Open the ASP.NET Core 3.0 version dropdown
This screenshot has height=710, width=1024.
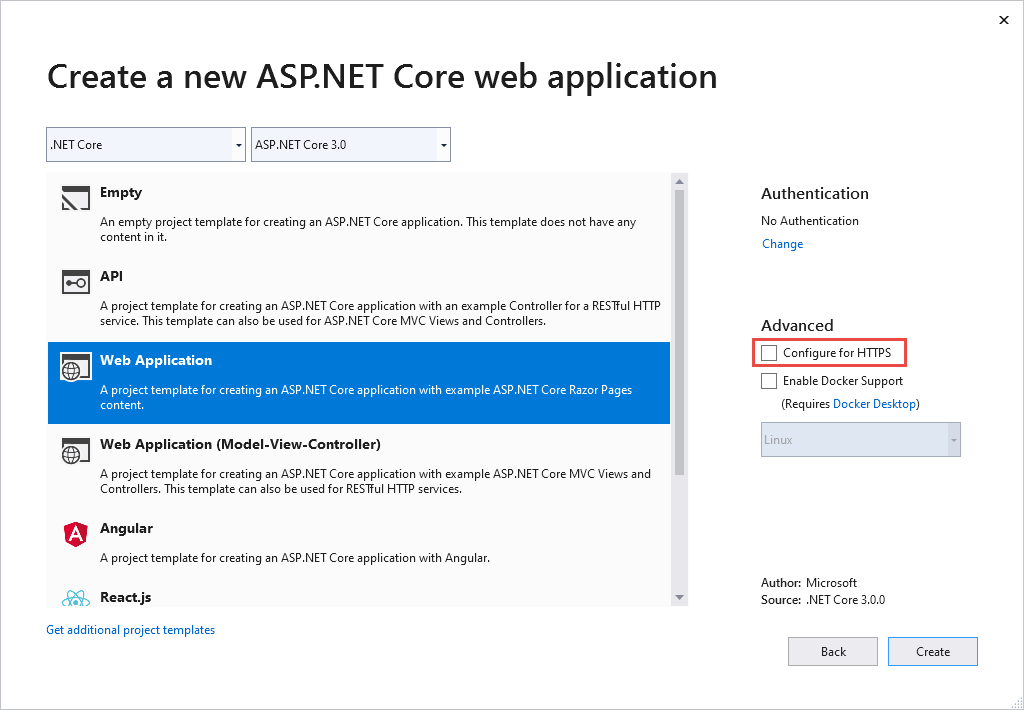pos(351,144)
